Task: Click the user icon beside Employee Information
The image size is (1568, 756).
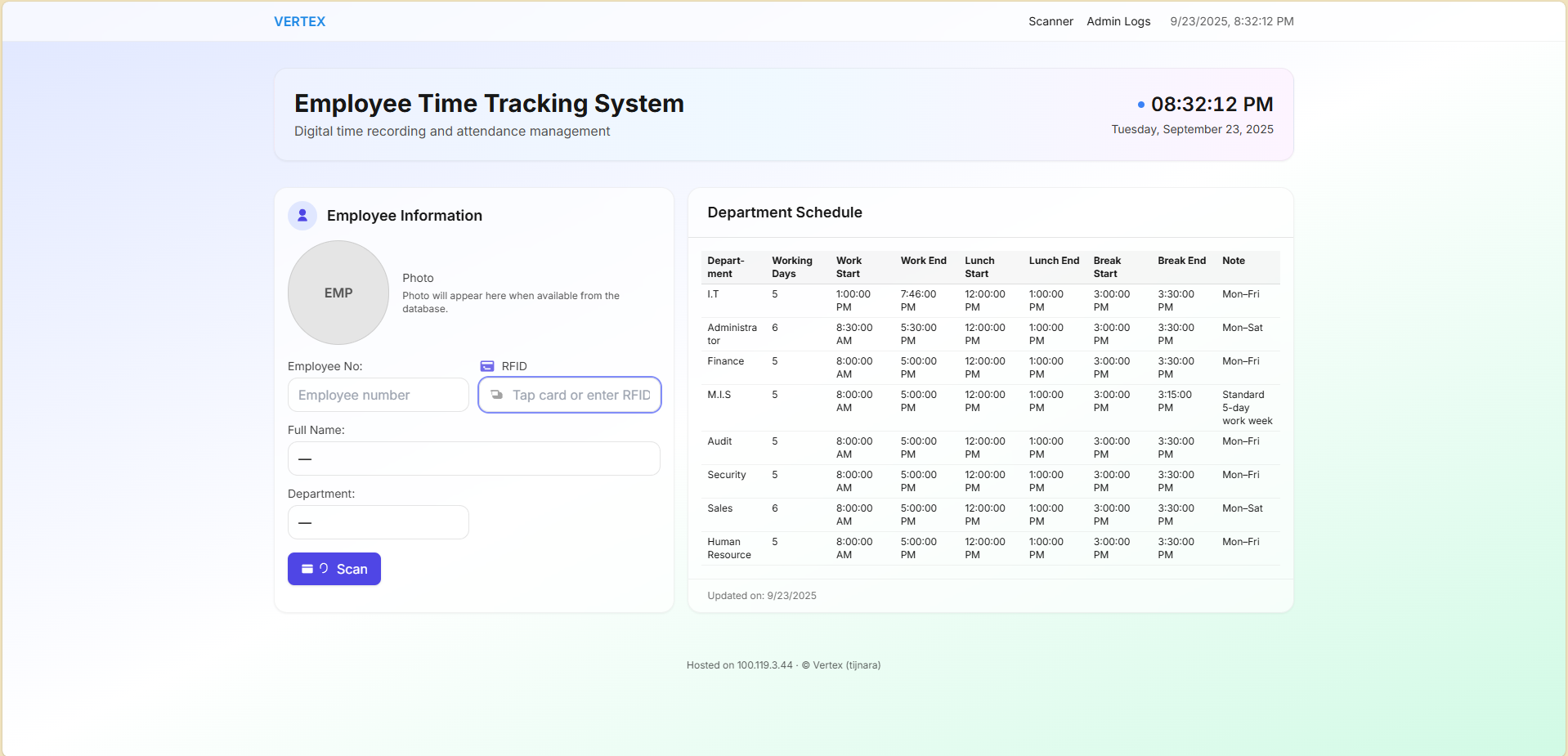Action: (x=302, y=216)
